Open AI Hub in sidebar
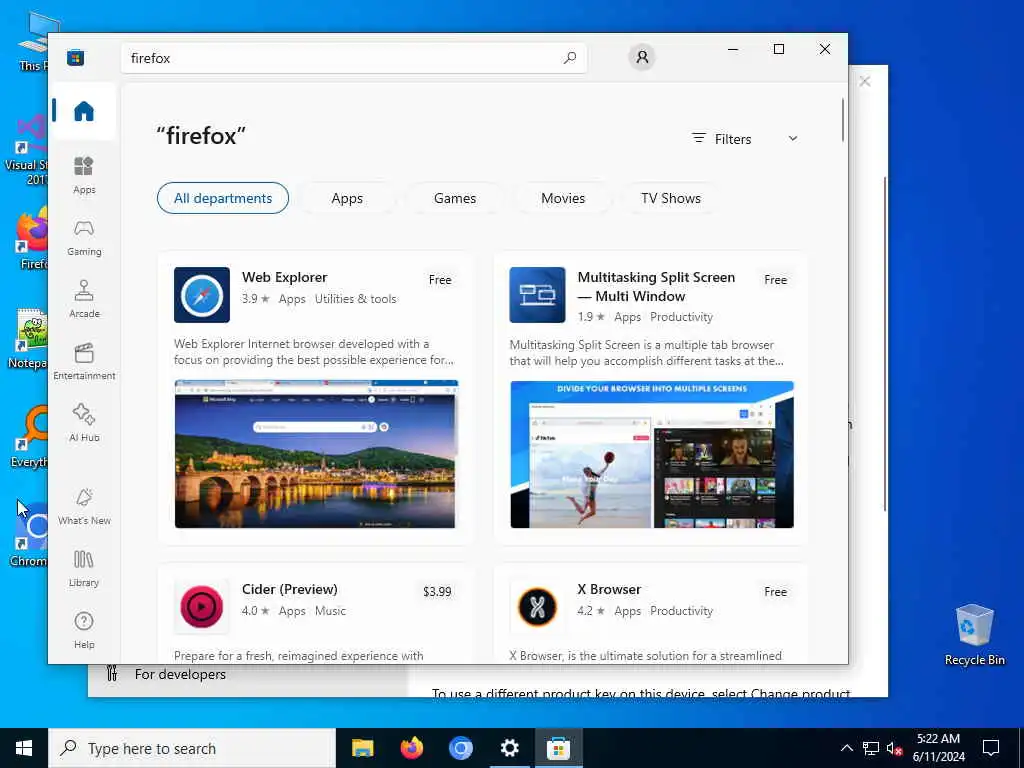This screenshot has height=768, width=1024. click(x=84, y=423)
